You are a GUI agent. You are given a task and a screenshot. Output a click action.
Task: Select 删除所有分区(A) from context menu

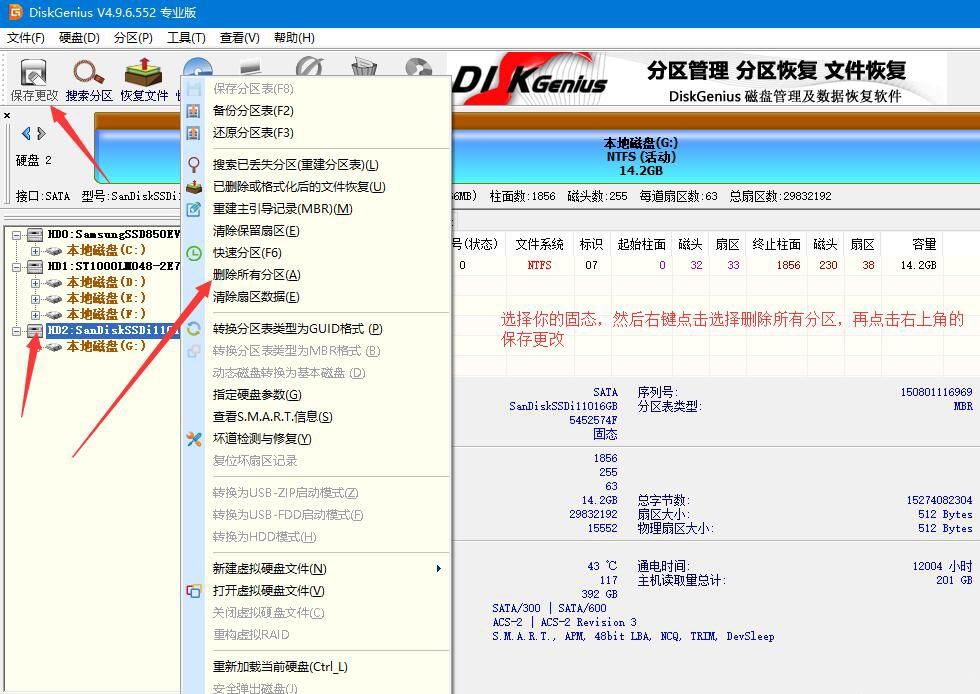256,275
